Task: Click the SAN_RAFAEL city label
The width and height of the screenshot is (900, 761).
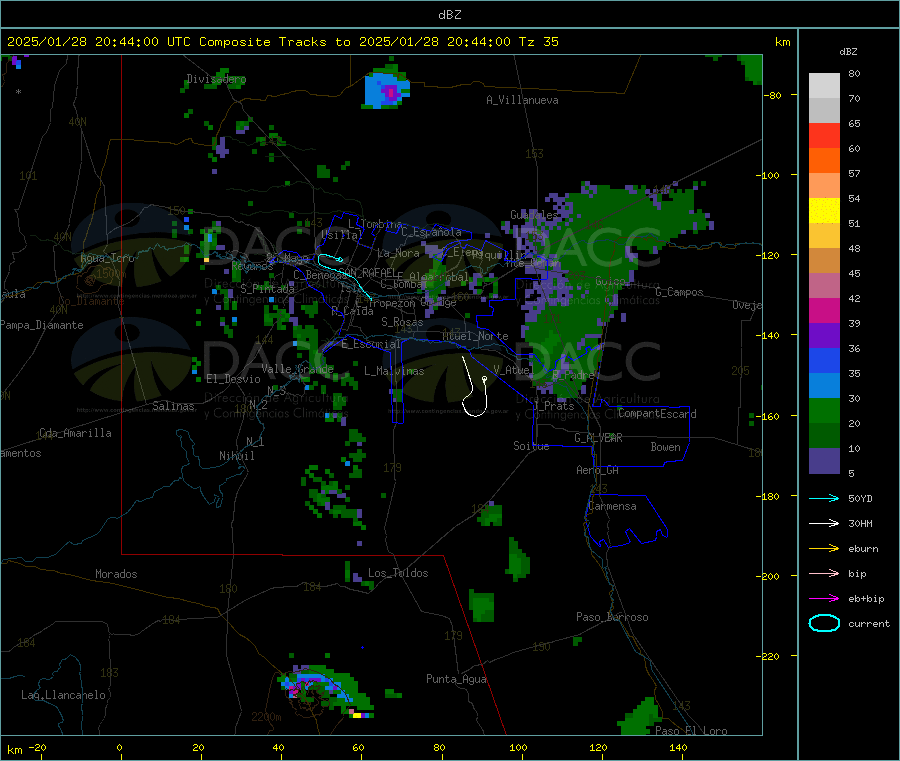Action: pyautogui.click(x=367, y=272)
